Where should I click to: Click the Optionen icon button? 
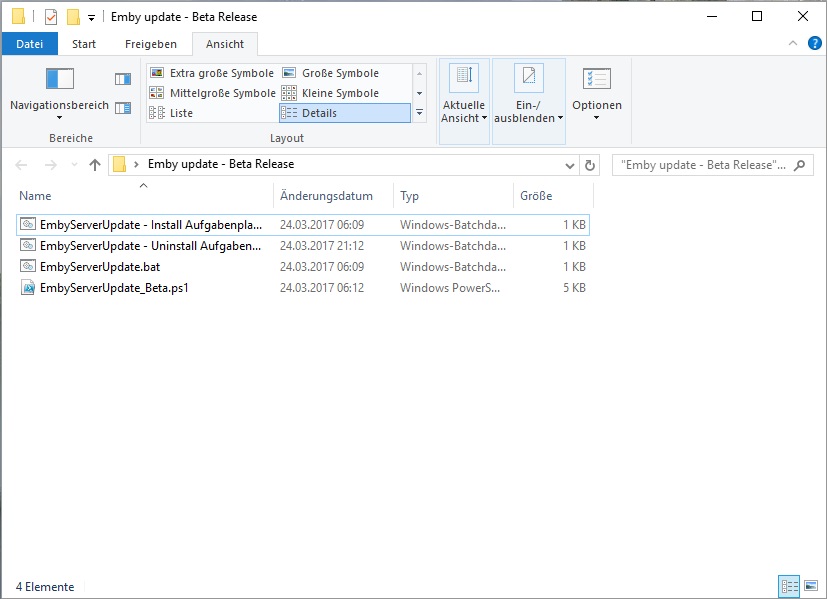pyautogui.click(x=597, y=79)
